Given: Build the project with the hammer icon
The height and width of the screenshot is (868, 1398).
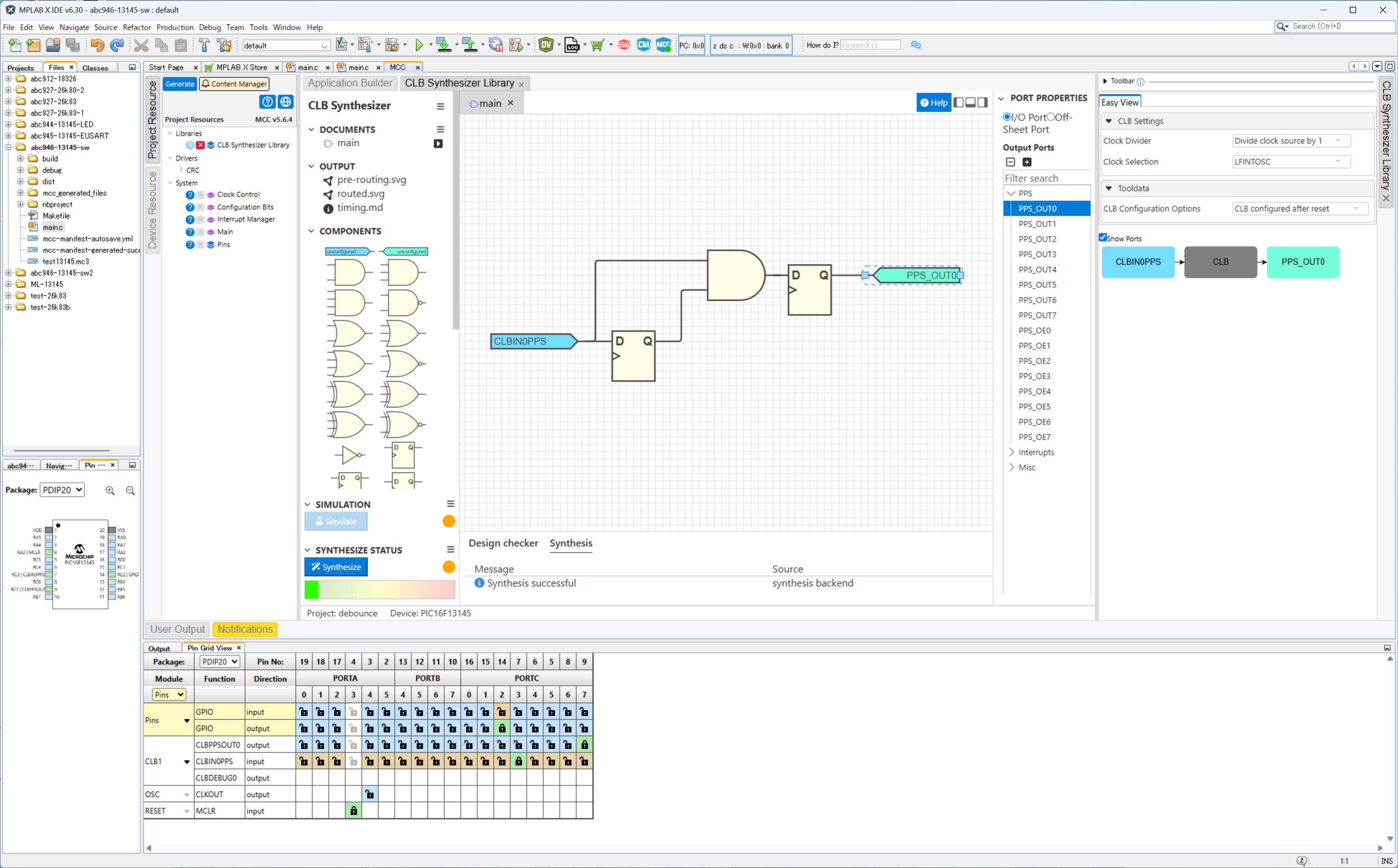Looking at the screenshot, I should point(204,45).
